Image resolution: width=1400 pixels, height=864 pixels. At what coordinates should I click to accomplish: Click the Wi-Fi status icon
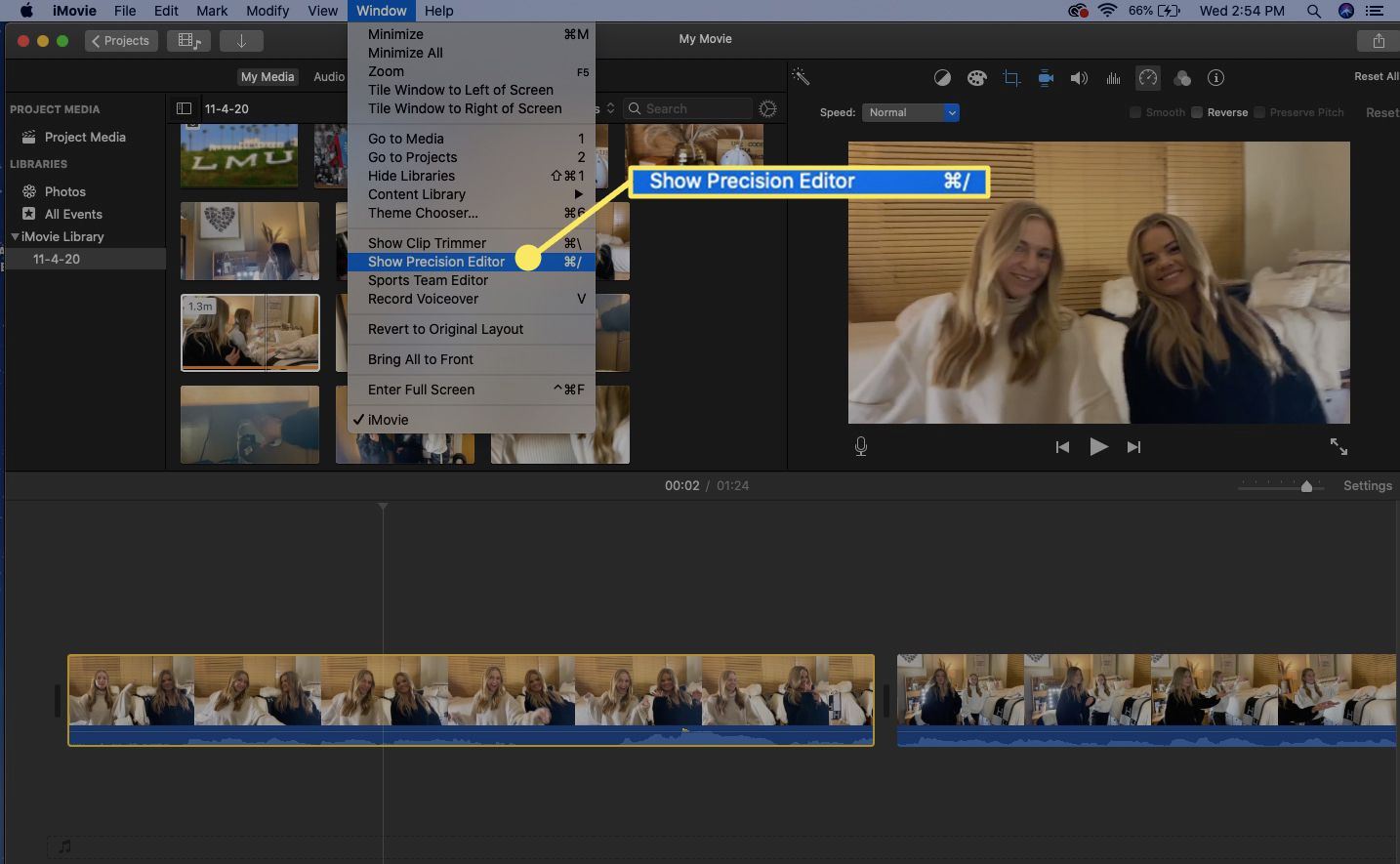pyautogui.click(x=1107, y=11)
